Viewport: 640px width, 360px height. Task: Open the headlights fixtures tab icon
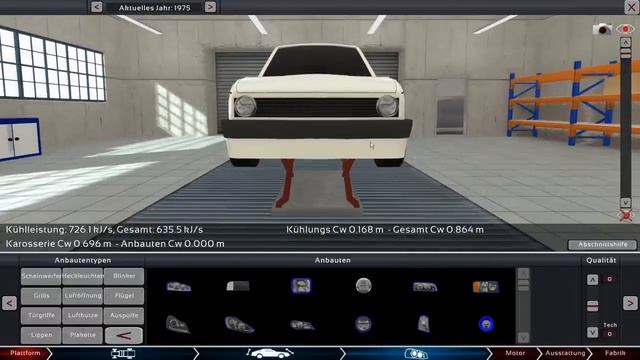pos(416,353)
